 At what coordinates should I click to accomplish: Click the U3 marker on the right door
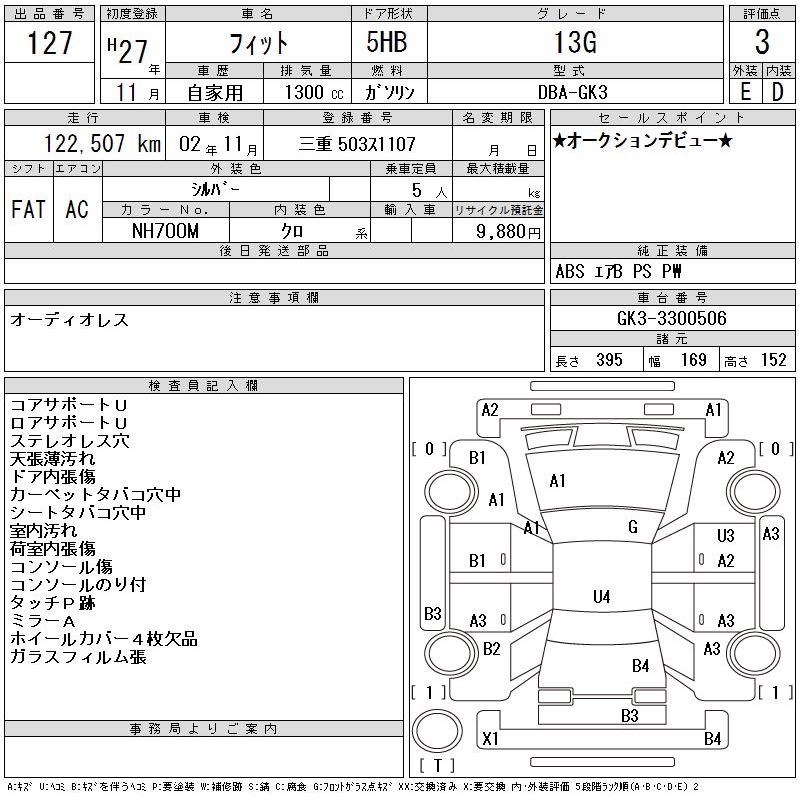(726, 536)
